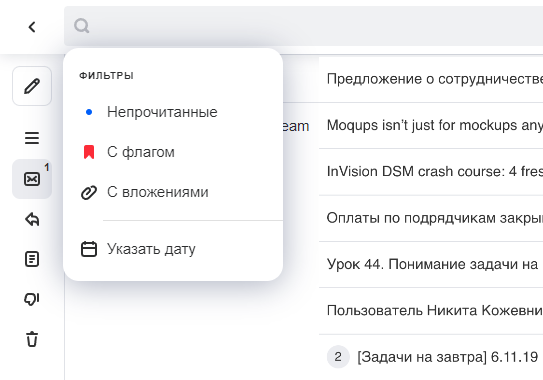Click the search magnifier icon
The image size is (543, 380).
click(82, 26)
